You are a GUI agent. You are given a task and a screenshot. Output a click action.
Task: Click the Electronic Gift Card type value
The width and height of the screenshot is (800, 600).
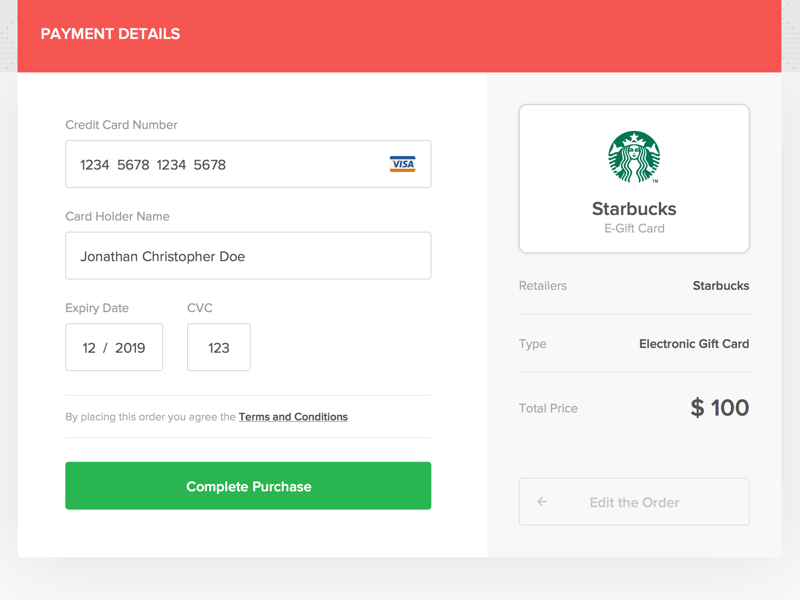coord(693,344)
